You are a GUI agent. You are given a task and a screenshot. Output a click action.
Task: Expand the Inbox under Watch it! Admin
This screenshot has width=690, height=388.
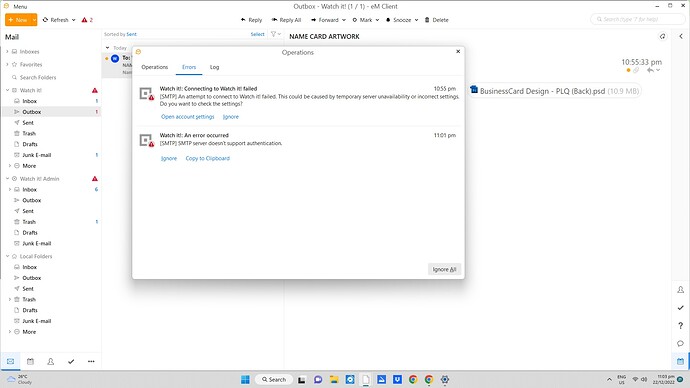[x=10, y=190]
